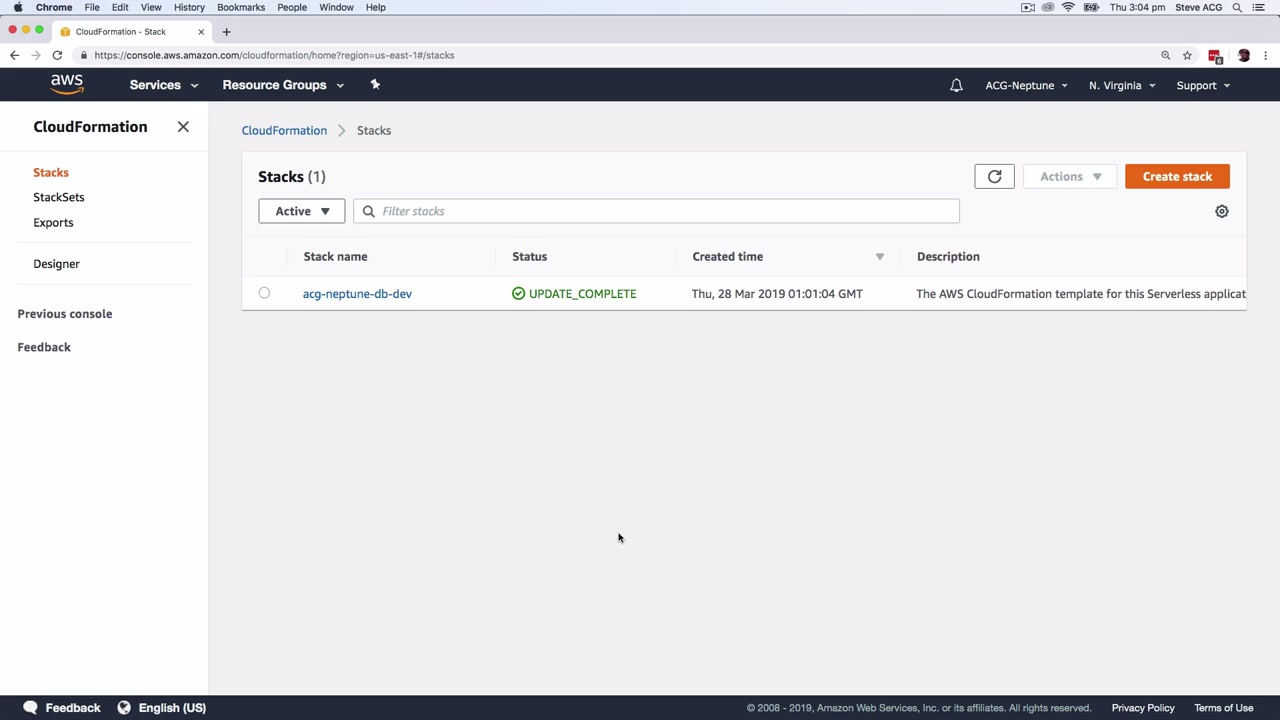Click the browser forward arrow
Screen dimensions: 1280x720
coord(35,55)
